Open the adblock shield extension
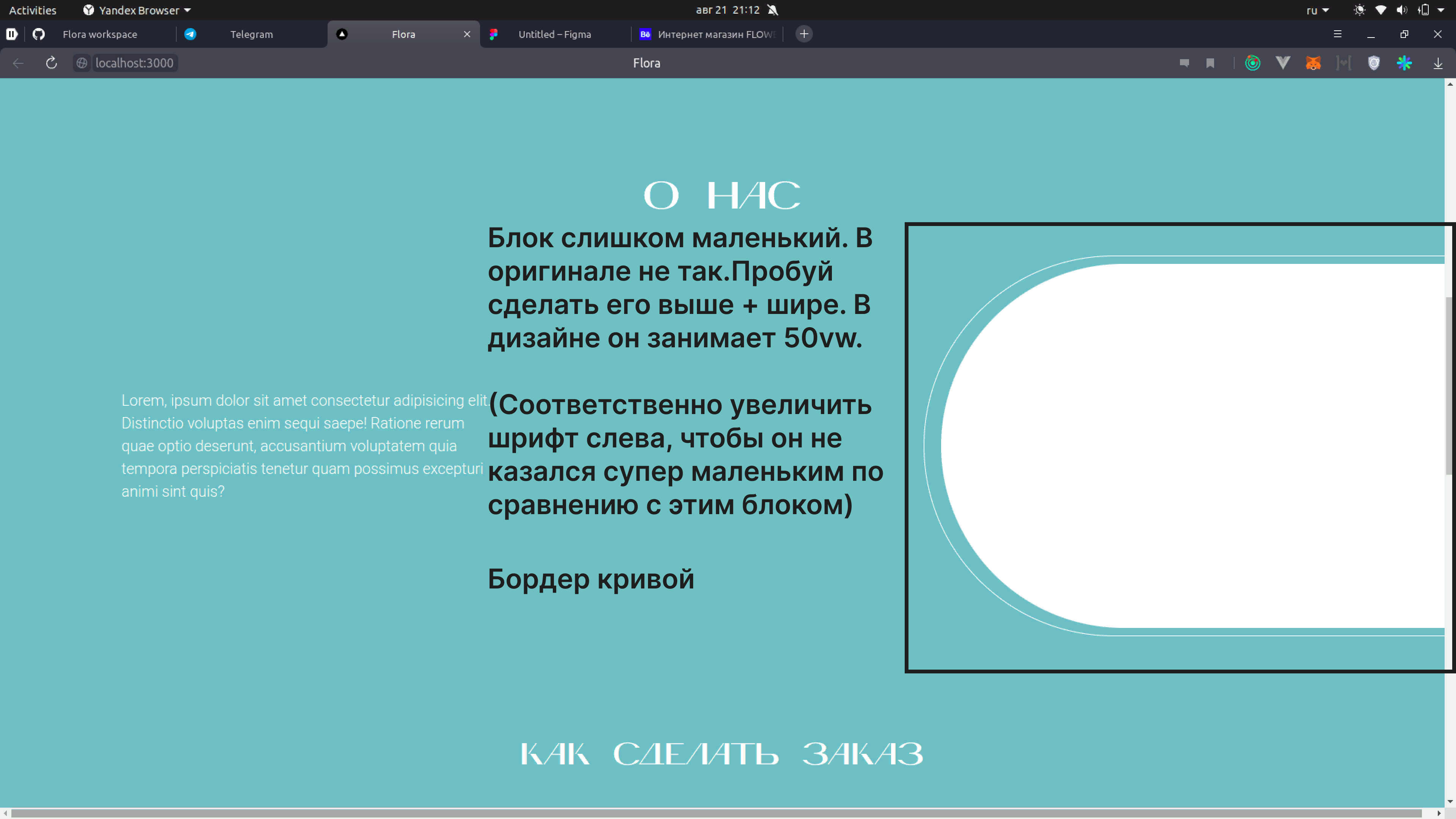1456x819 pixels. tap(1374, 63)
